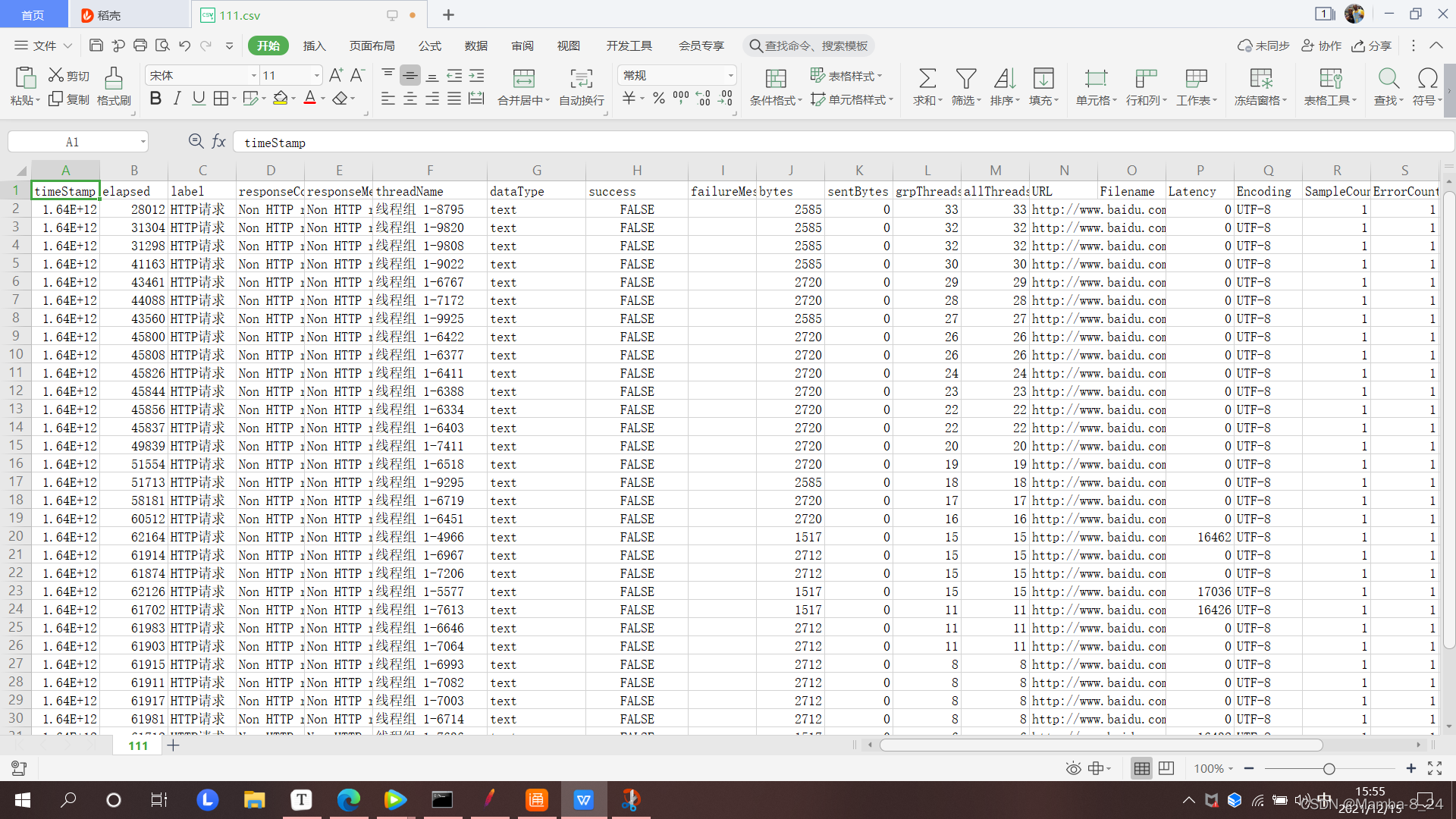Open the Insert ribbon tab

click(x=314, y=45)
